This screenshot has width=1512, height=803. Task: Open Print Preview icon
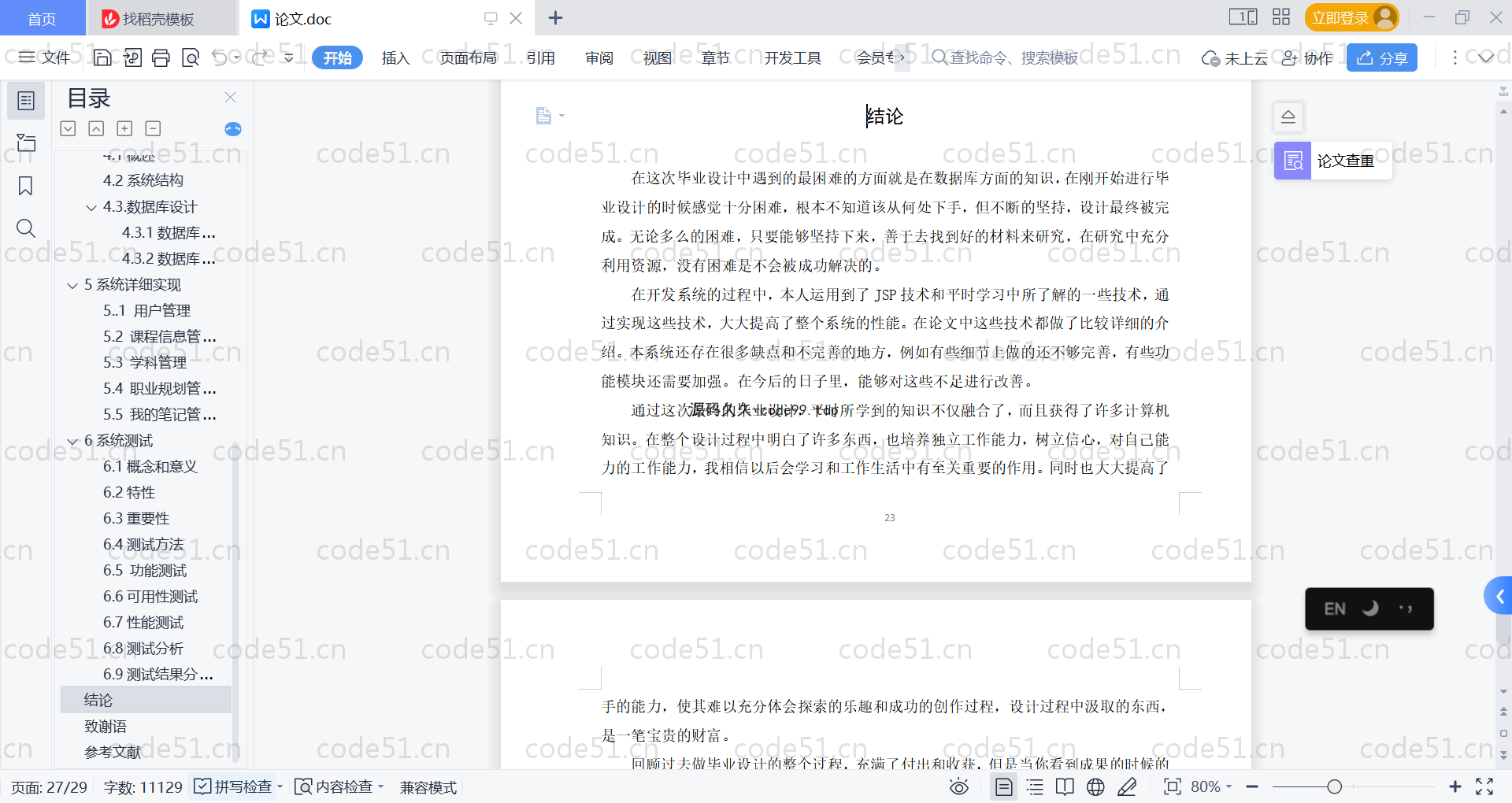tap(191, 57)
